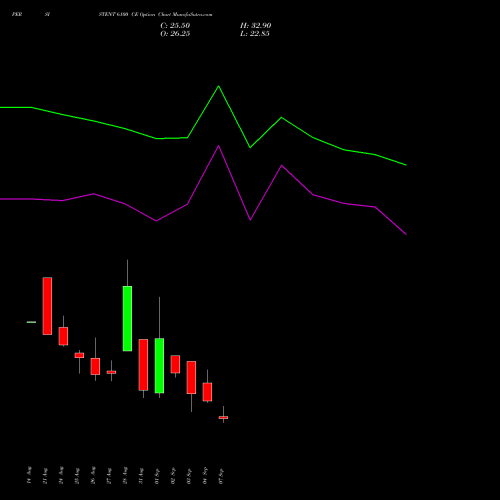Select the 25 Aug date label
Screen dimensions: 500x500
tap(77, 476)
